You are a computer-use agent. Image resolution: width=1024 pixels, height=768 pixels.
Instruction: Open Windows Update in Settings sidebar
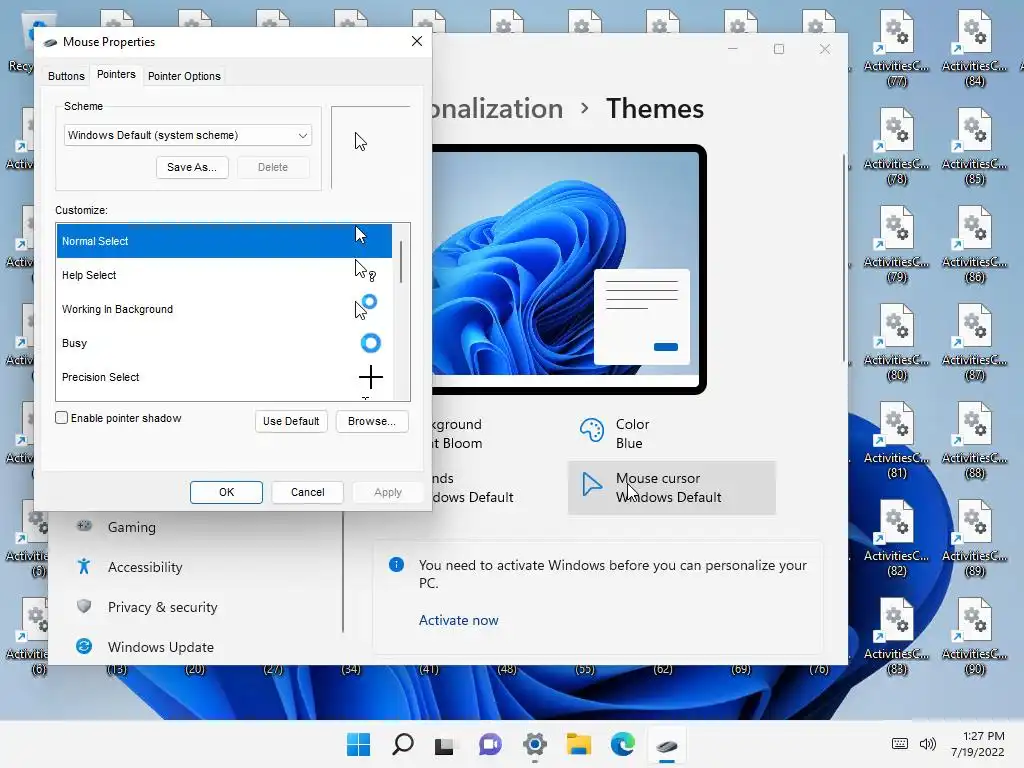point(161,647)
